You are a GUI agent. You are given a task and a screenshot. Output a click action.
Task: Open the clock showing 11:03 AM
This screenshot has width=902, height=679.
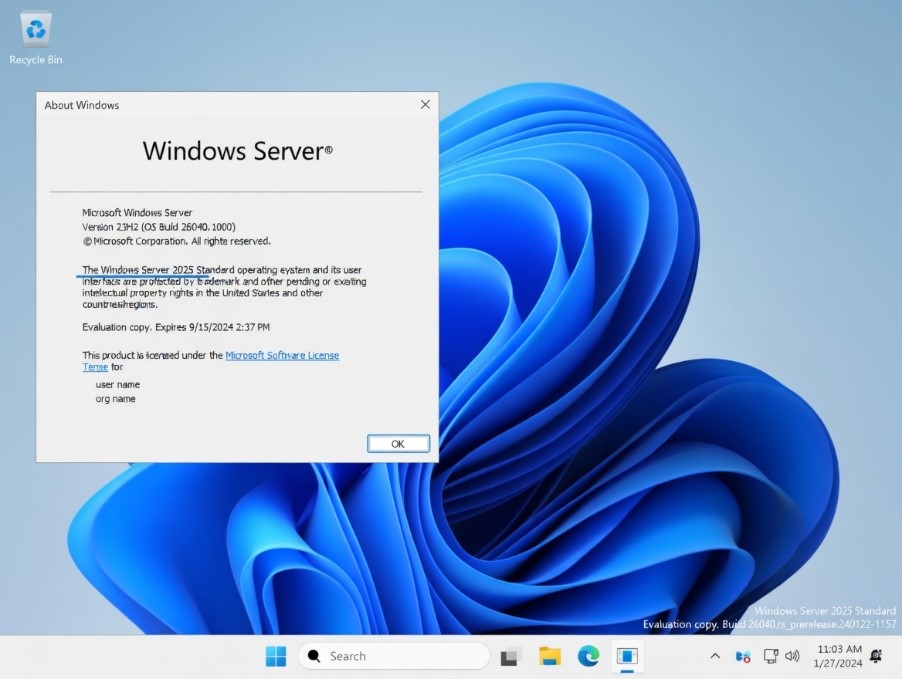click(x=838, y=656)
